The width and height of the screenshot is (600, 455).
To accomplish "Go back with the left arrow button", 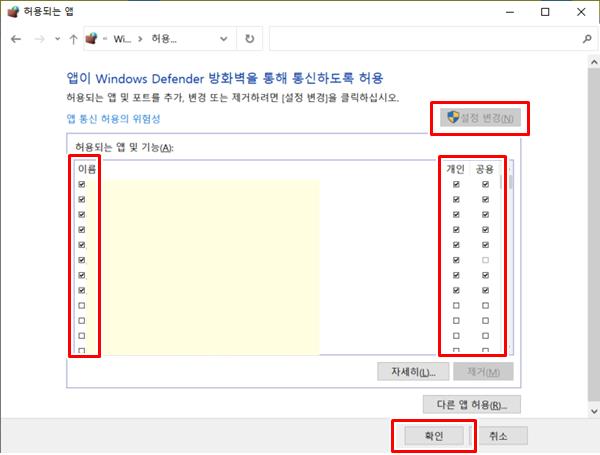I will pyautogui.click(x=16, y=39).
